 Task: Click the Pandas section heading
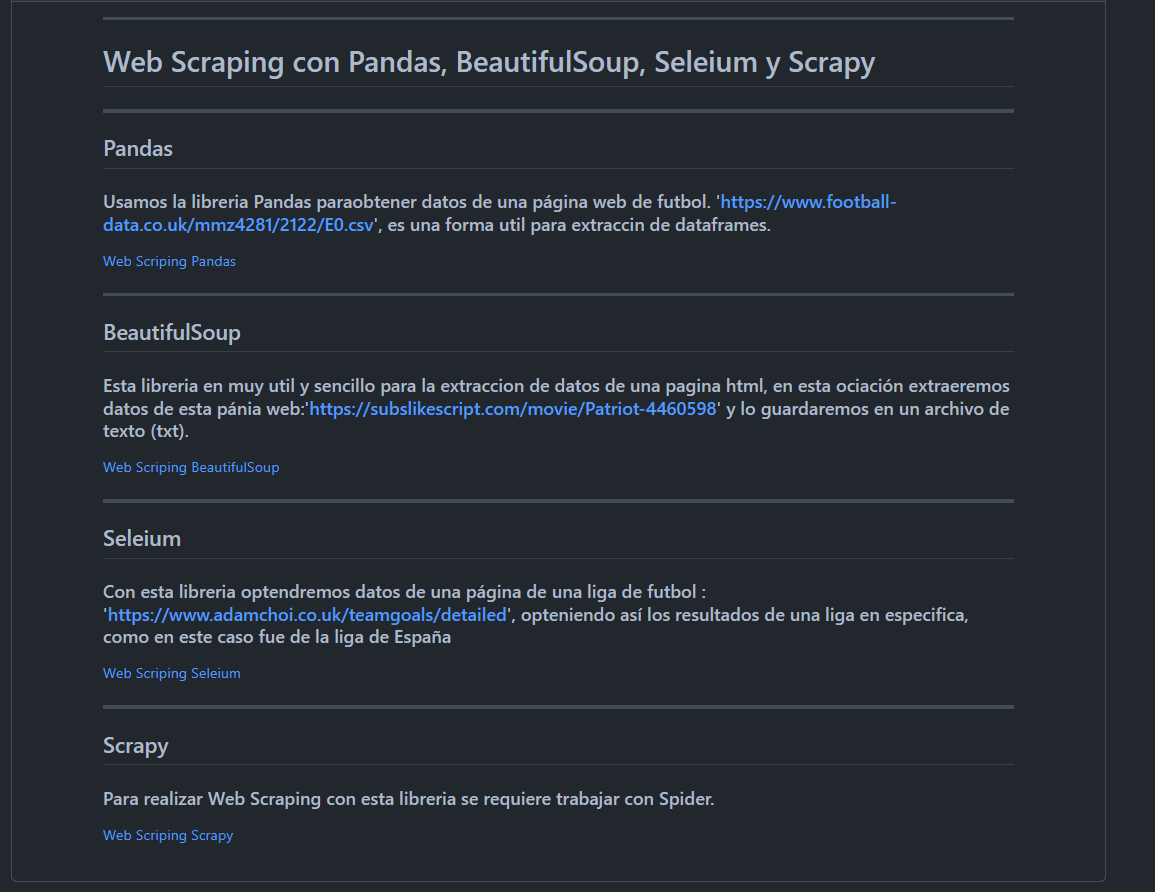coord(138,148)
